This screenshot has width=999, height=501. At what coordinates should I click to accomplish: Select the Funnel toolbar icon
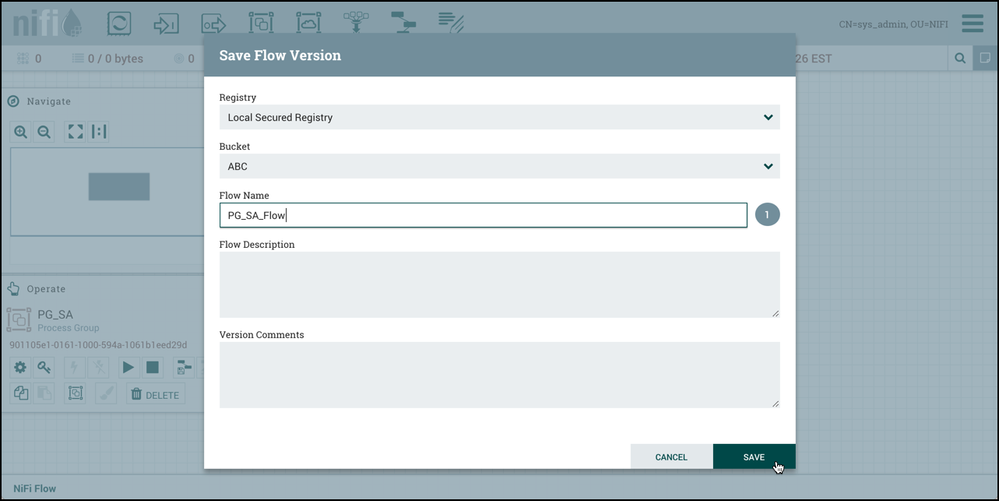[356, 24]
